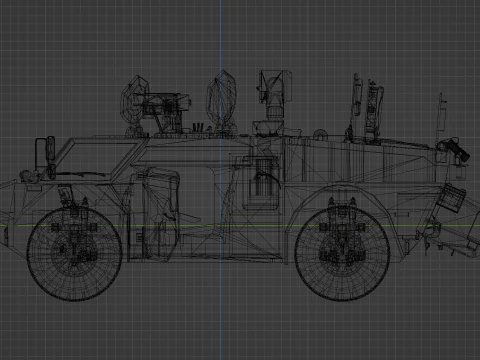
Task: Select the rear wheel of the vehicle wireframe
Action: 342,253
